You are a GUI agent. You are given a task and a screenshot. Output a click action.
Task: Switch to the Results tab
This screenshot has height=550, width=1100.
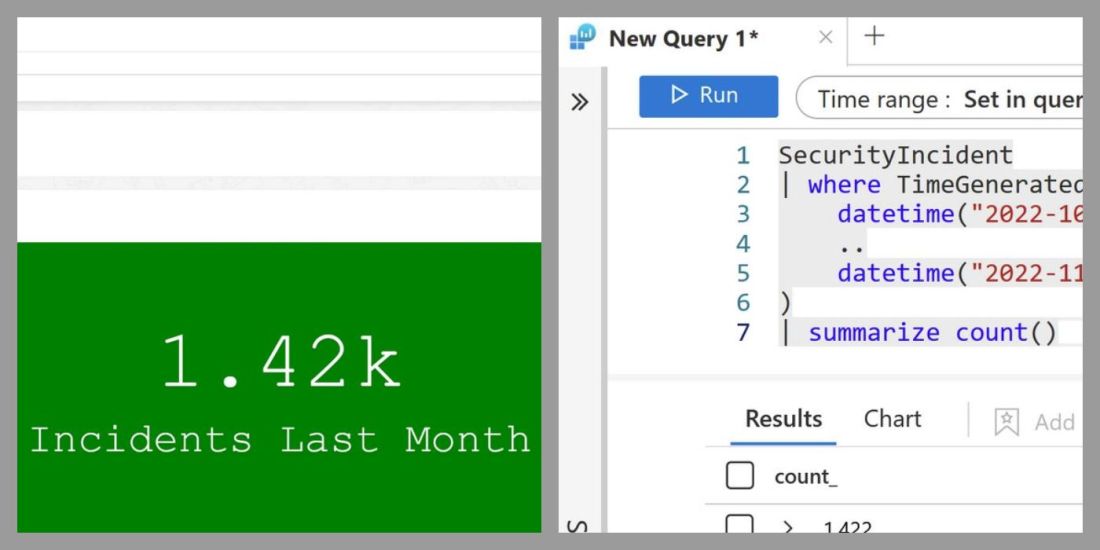783,419
